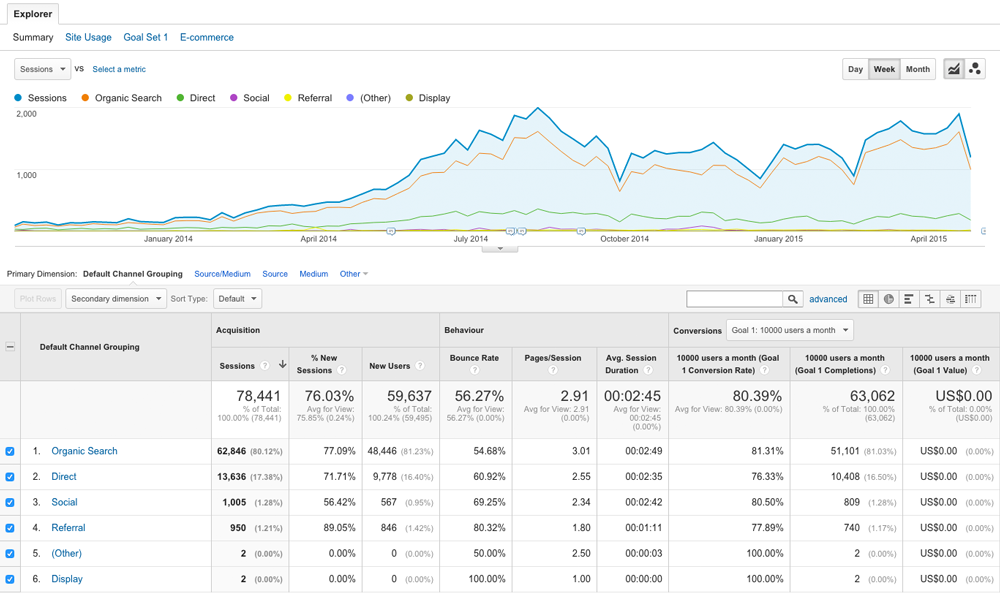Select the term cloud view icon
The image size is (1000, 595).
point(950,299)
